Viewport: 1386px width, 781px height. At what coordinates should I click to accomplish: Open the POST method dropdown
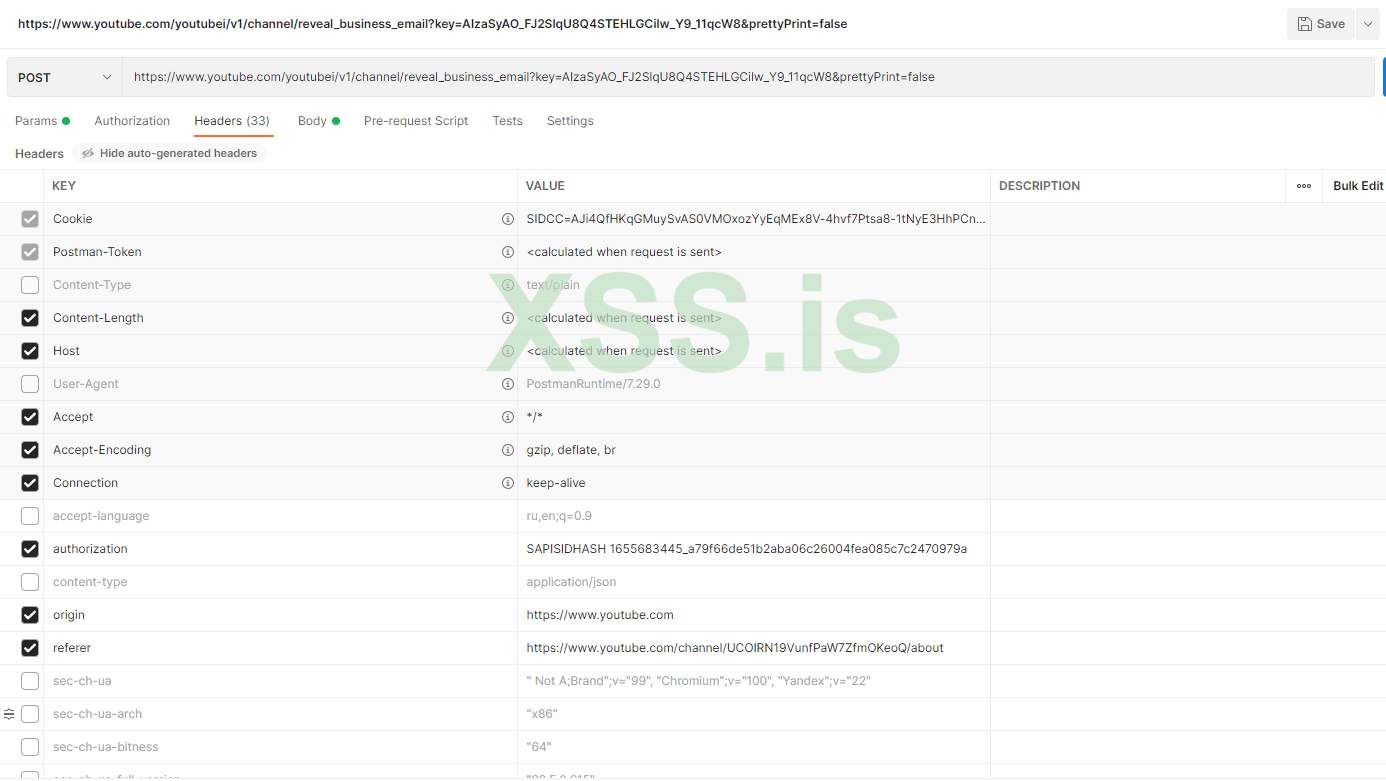pyautogui.click(x=65, y=77)
